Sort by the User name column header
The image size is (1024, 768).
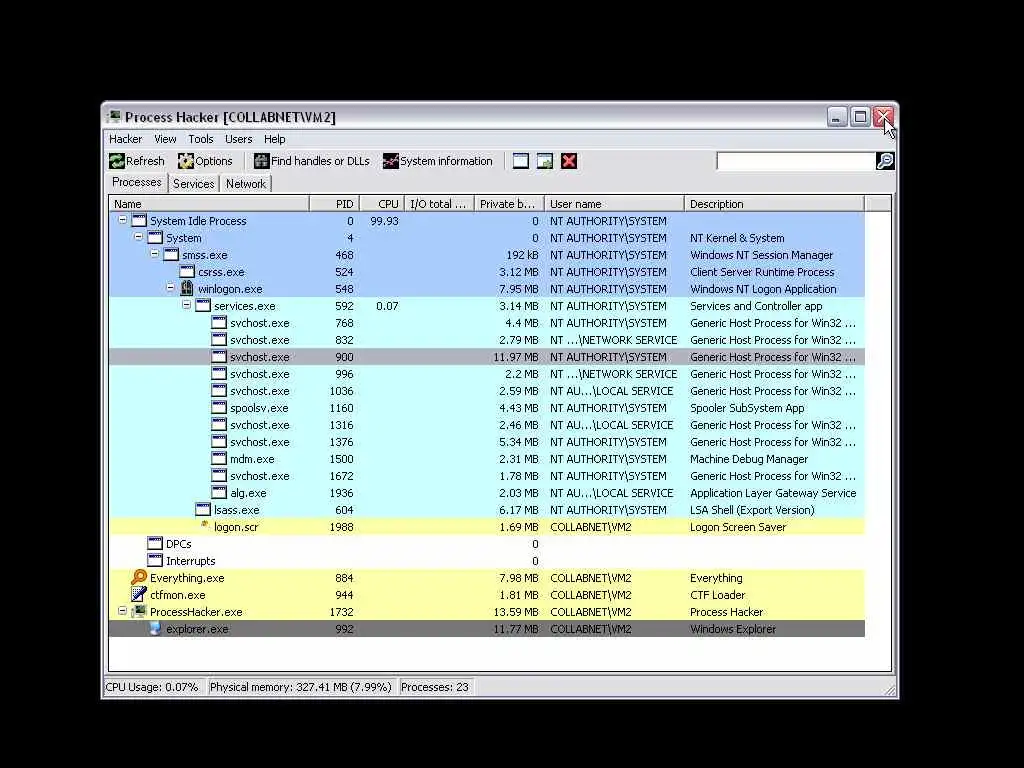[615, 204]
